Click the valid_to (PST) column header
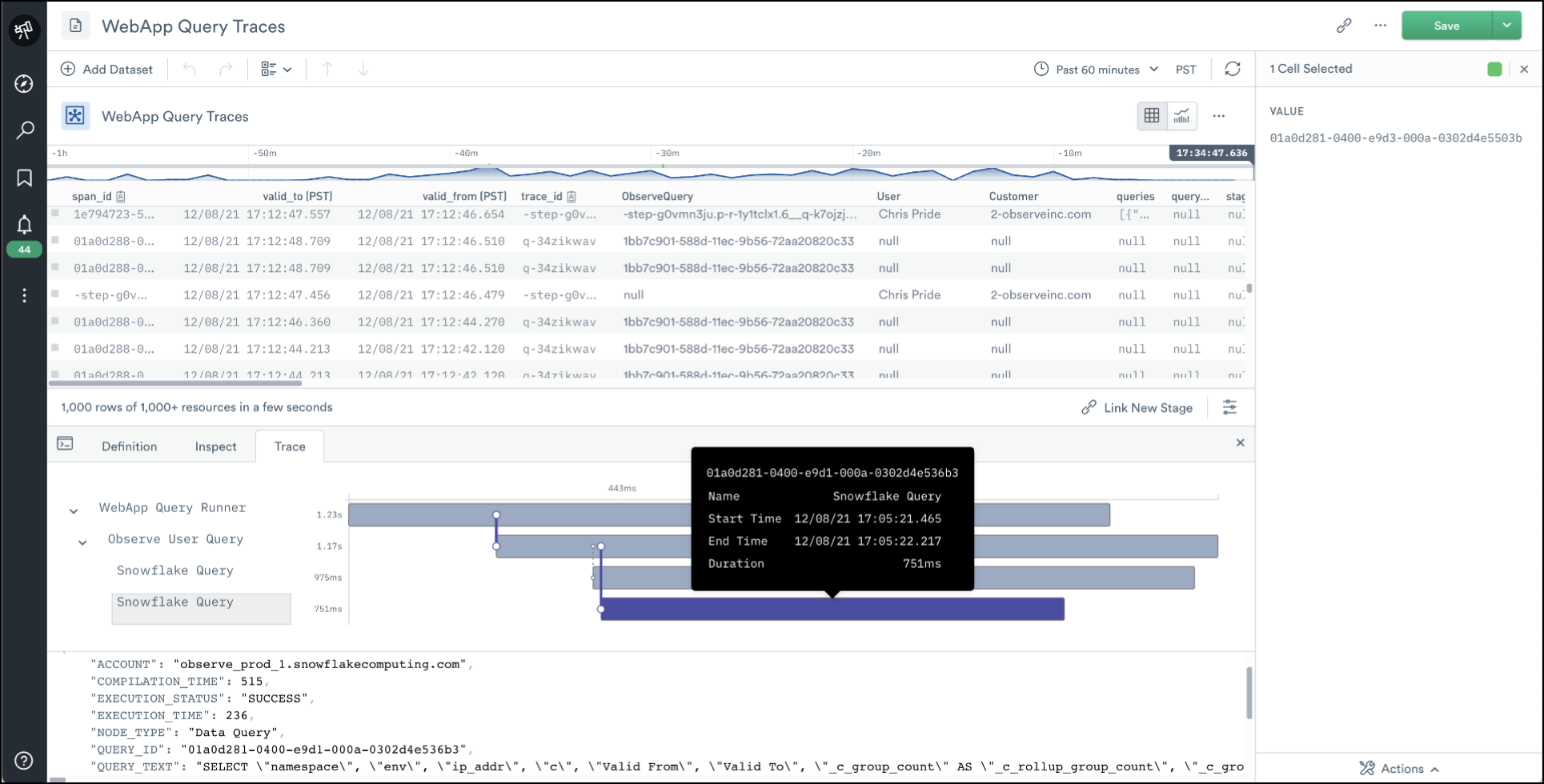The image size is (1544, 784). pos(297,196)
